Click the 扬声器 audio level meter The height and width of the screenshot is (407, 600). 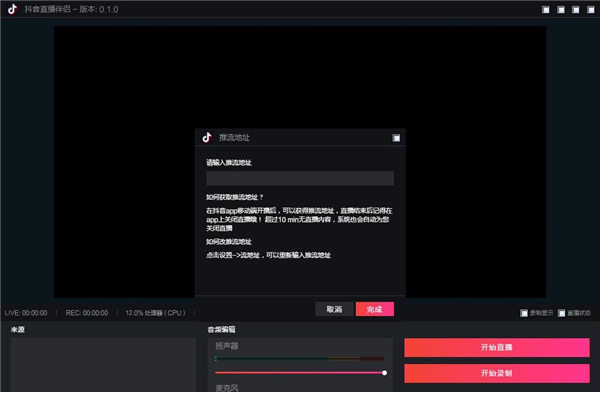click(x=300, y=359)
